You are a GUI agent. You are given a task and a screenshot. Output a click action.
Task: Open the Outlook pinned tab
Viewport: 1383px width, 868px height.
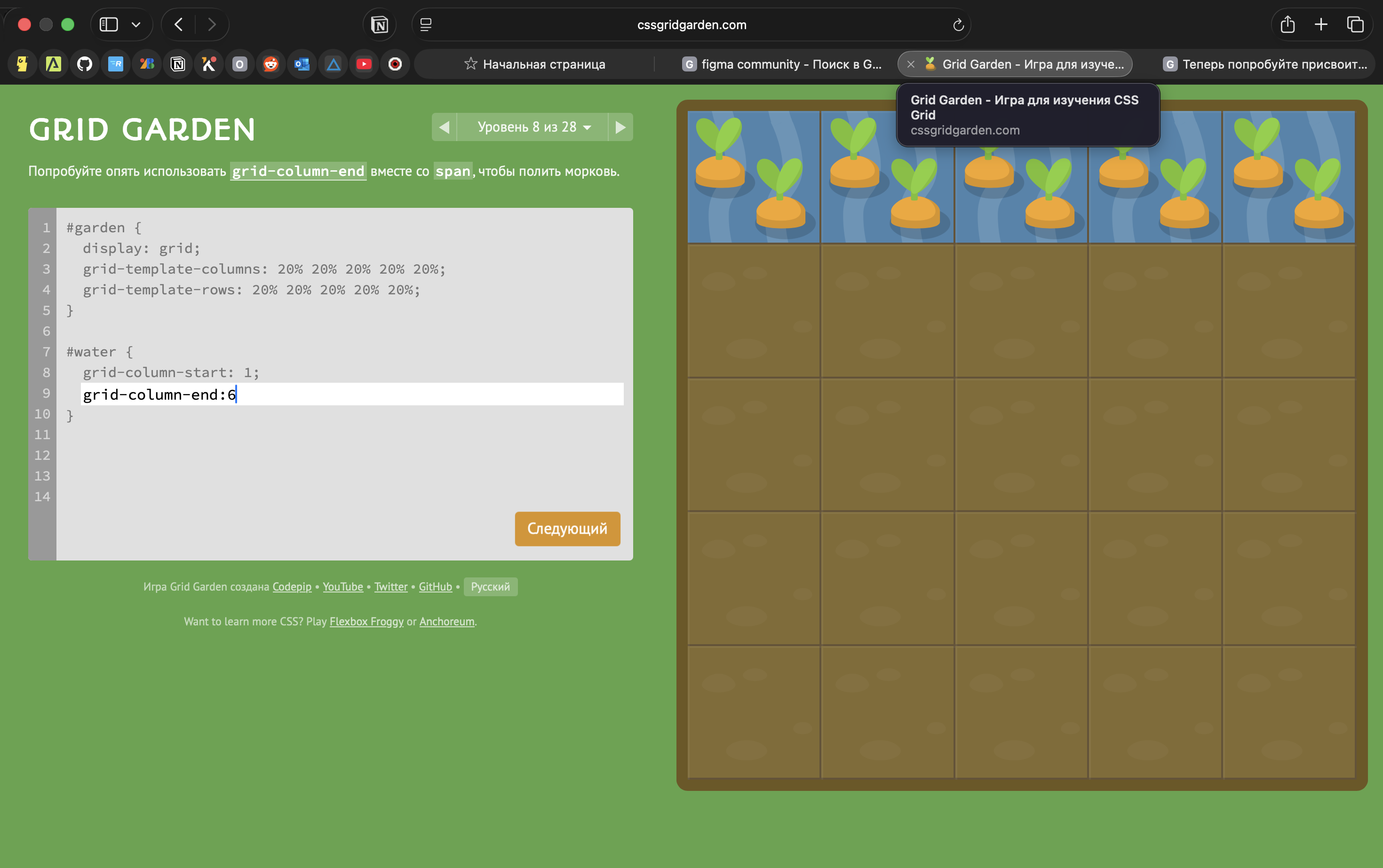pos(302,64)
